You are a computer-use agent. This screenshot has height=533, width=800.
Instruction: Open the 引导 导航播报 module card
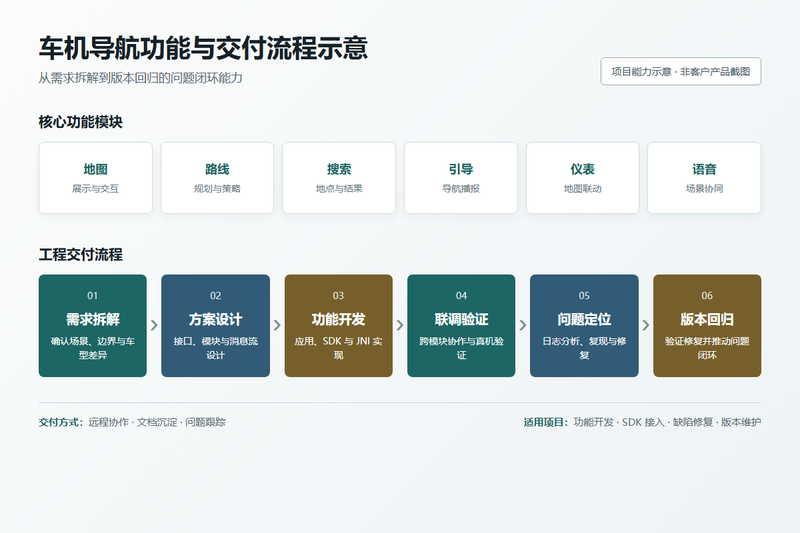(x=461, y=178)
